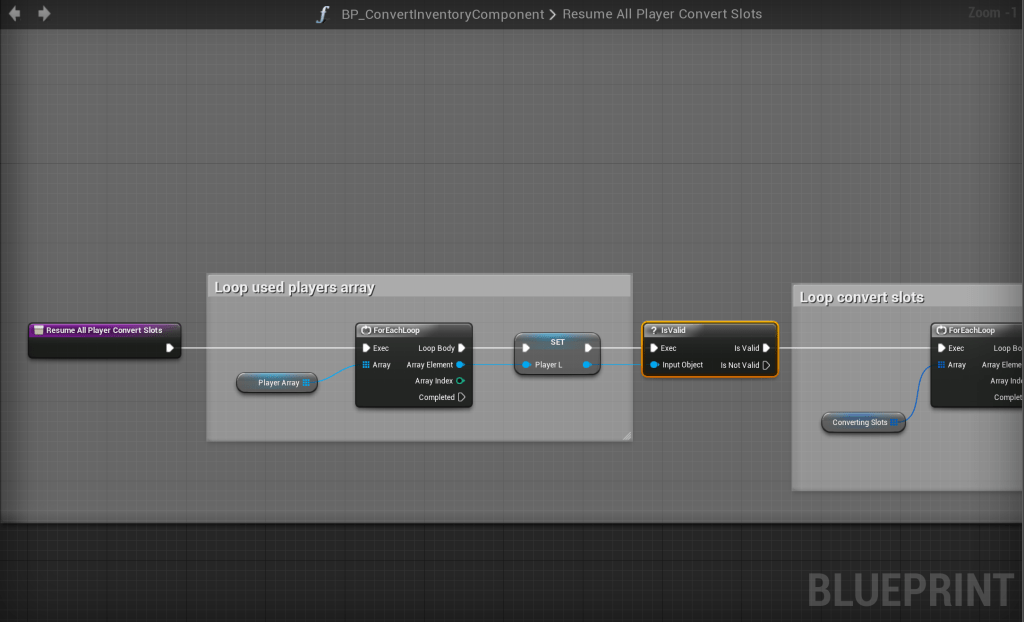Select the Converting Slots variable node

coord(860,422)
